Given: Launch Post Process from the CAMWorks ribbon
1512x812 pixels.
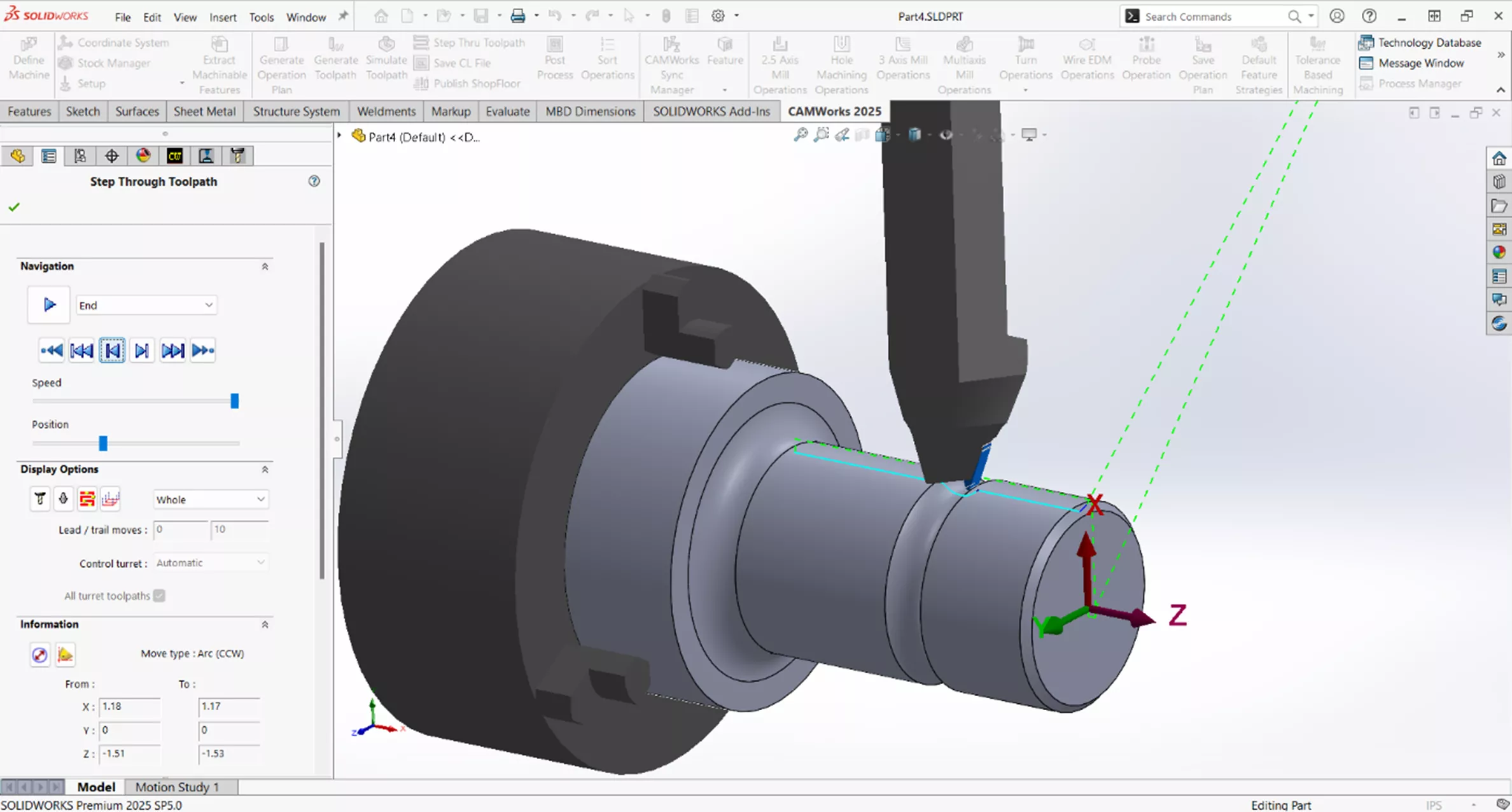Looking at the screenshot, I should (554, 60).
